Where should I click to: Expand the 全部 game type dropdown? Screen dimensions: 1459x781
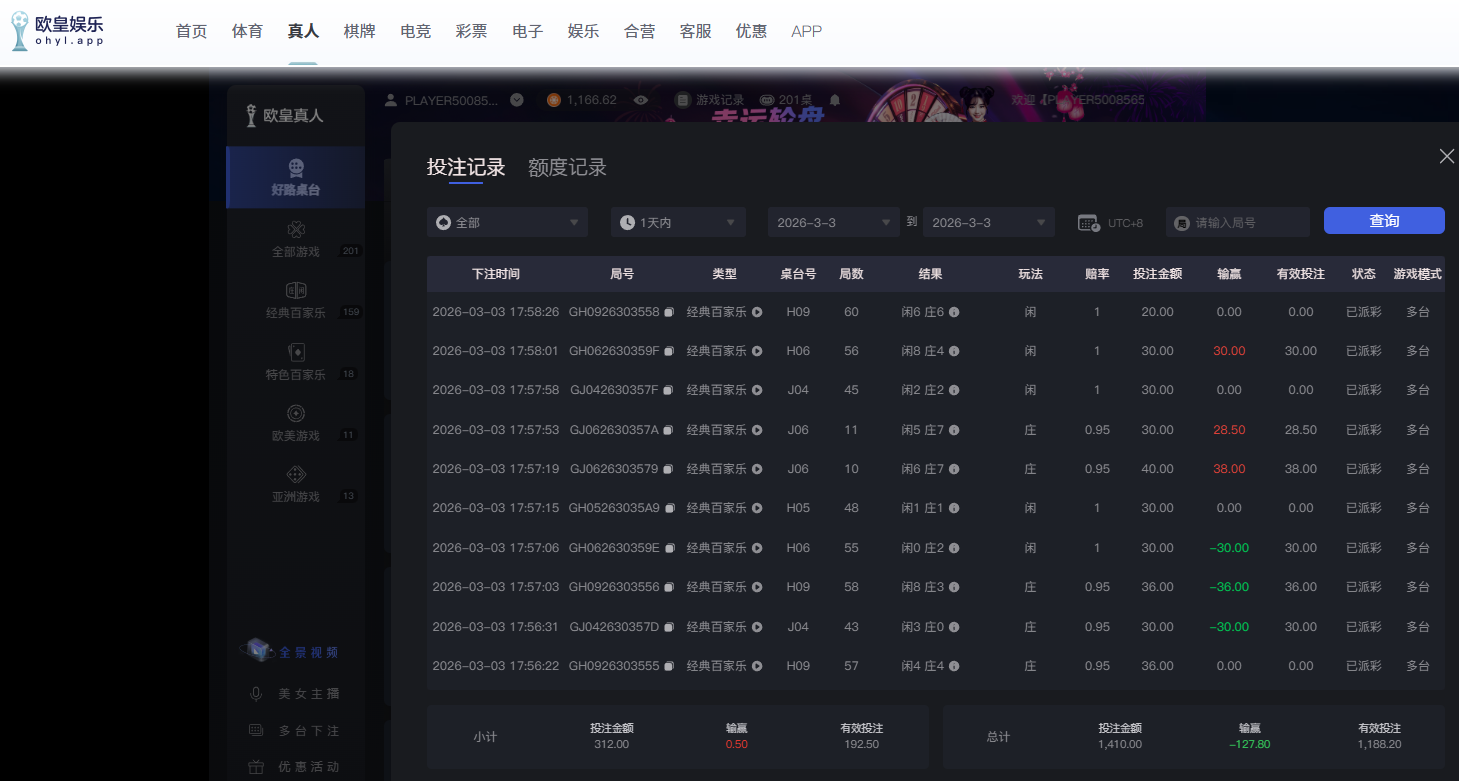tap(507, 222)
